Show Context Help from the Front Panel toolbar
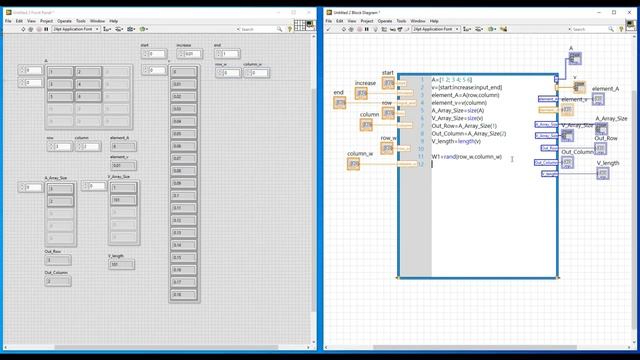Image resolution: width=640 pixels, height=360 pixels. click(x=290, y=29)
